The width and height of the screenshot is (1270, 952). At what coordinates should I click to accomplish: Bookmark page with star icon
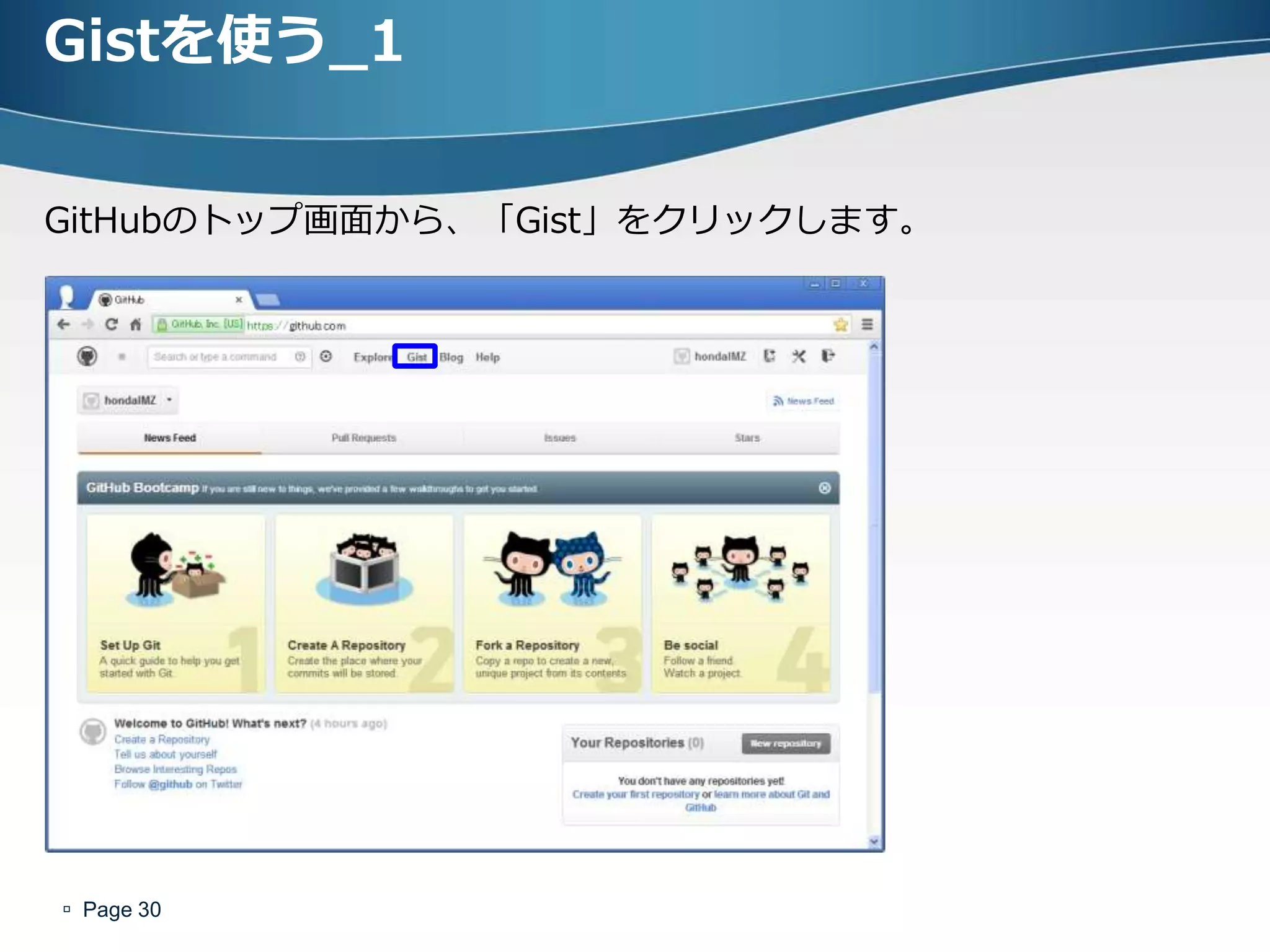pos(841,325)
